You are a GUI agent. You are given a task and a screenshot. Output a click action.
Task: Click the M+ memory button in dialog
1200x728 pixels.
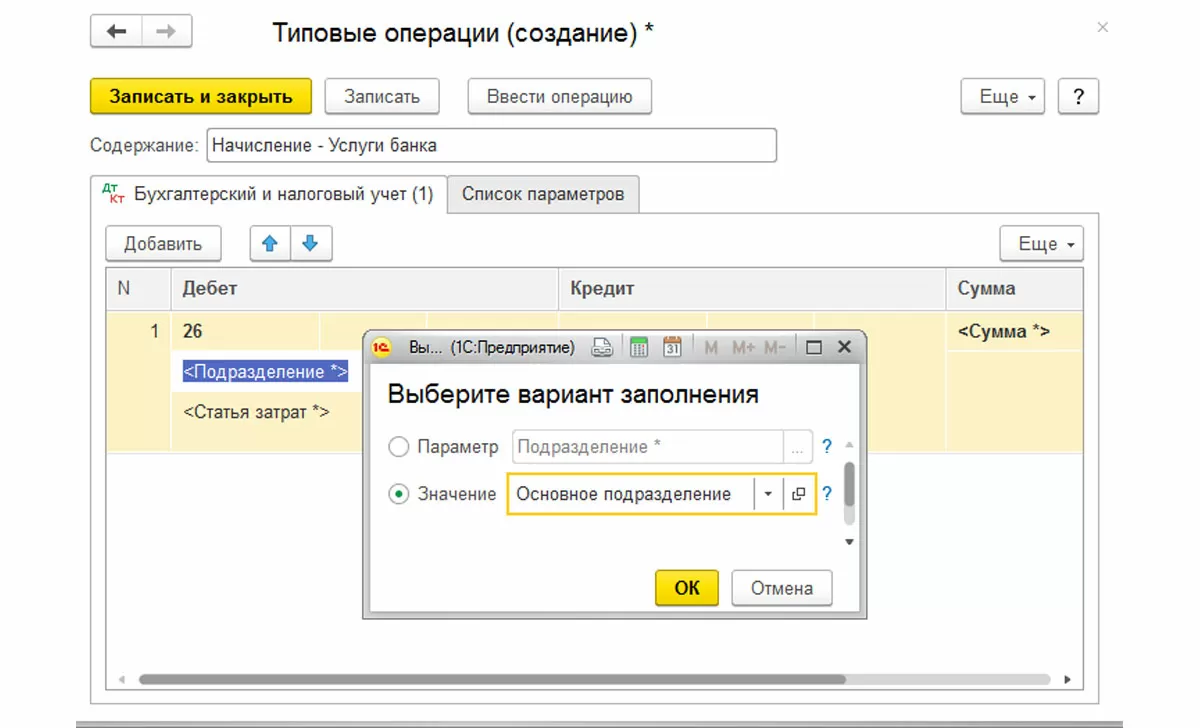743,348
